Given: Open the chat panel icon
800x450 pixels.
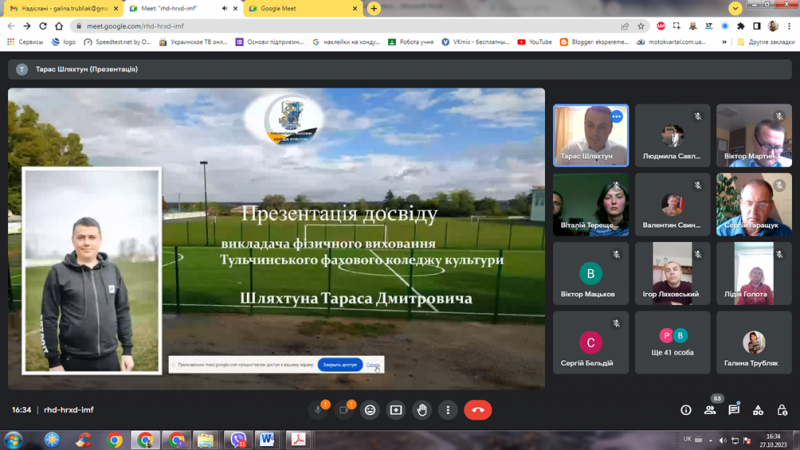Looking at the screenshot, I should (734, 410).
